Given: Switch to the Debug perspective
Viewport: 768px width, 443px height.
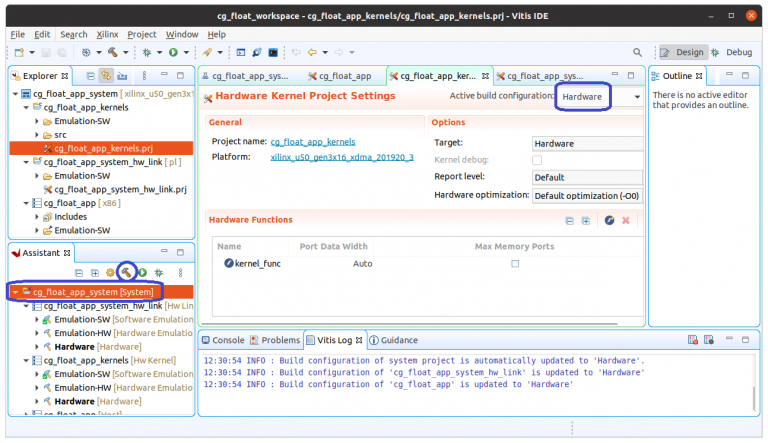Looking at the screenshot, I should [x=732, y=52].
